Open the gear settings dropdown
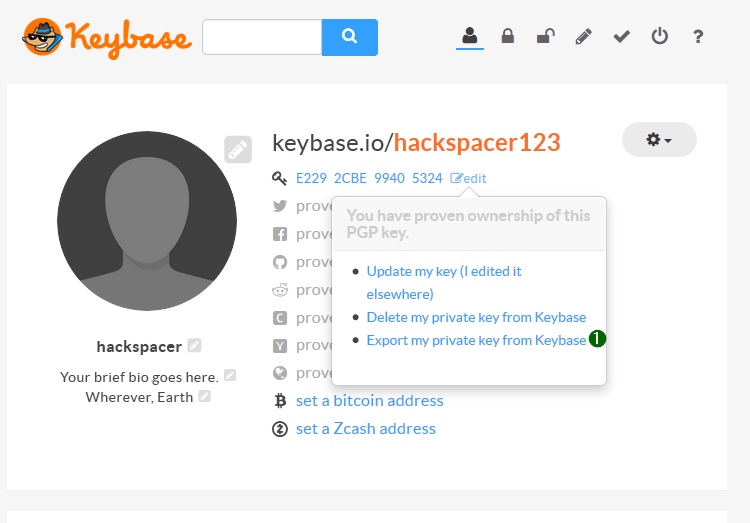Image resolution: width=750 pixels, height=523 pixels. pyautogui.click(x=659, y=140)
